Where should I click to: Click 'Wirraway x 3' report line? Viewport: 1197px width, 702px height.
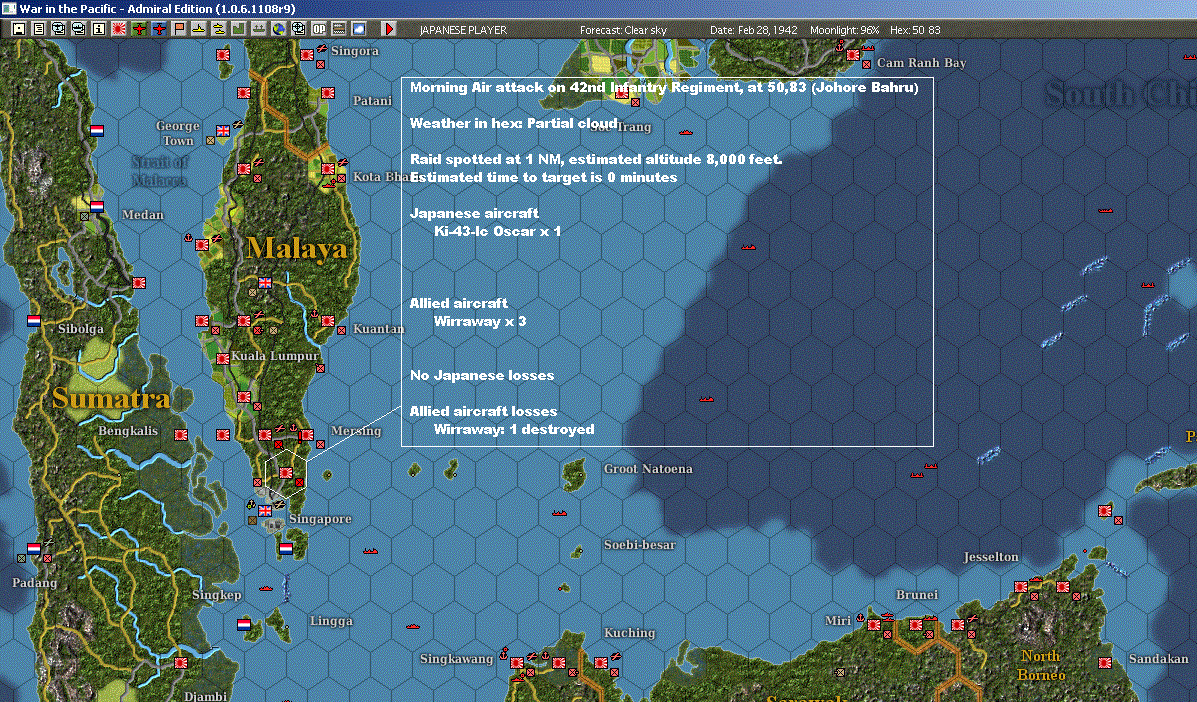[479, 321]
